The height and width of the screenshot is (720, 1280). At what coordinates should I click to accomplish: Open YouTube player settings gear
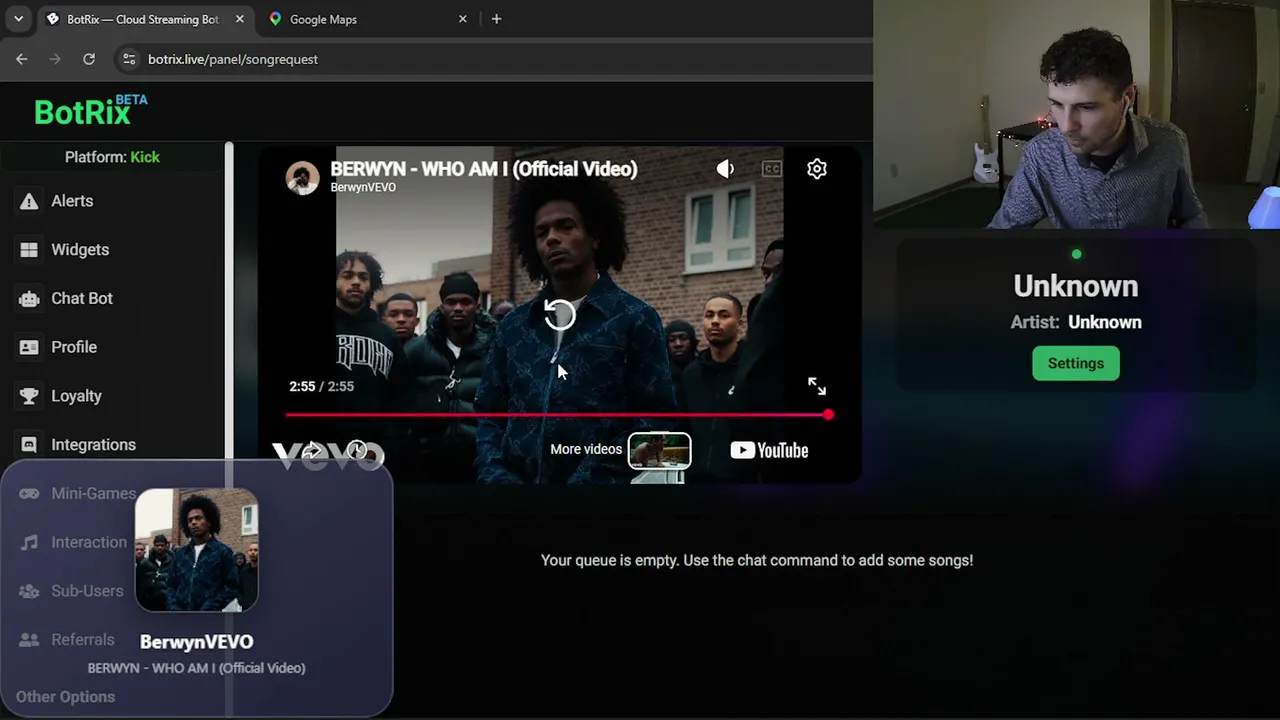point(817,169)
